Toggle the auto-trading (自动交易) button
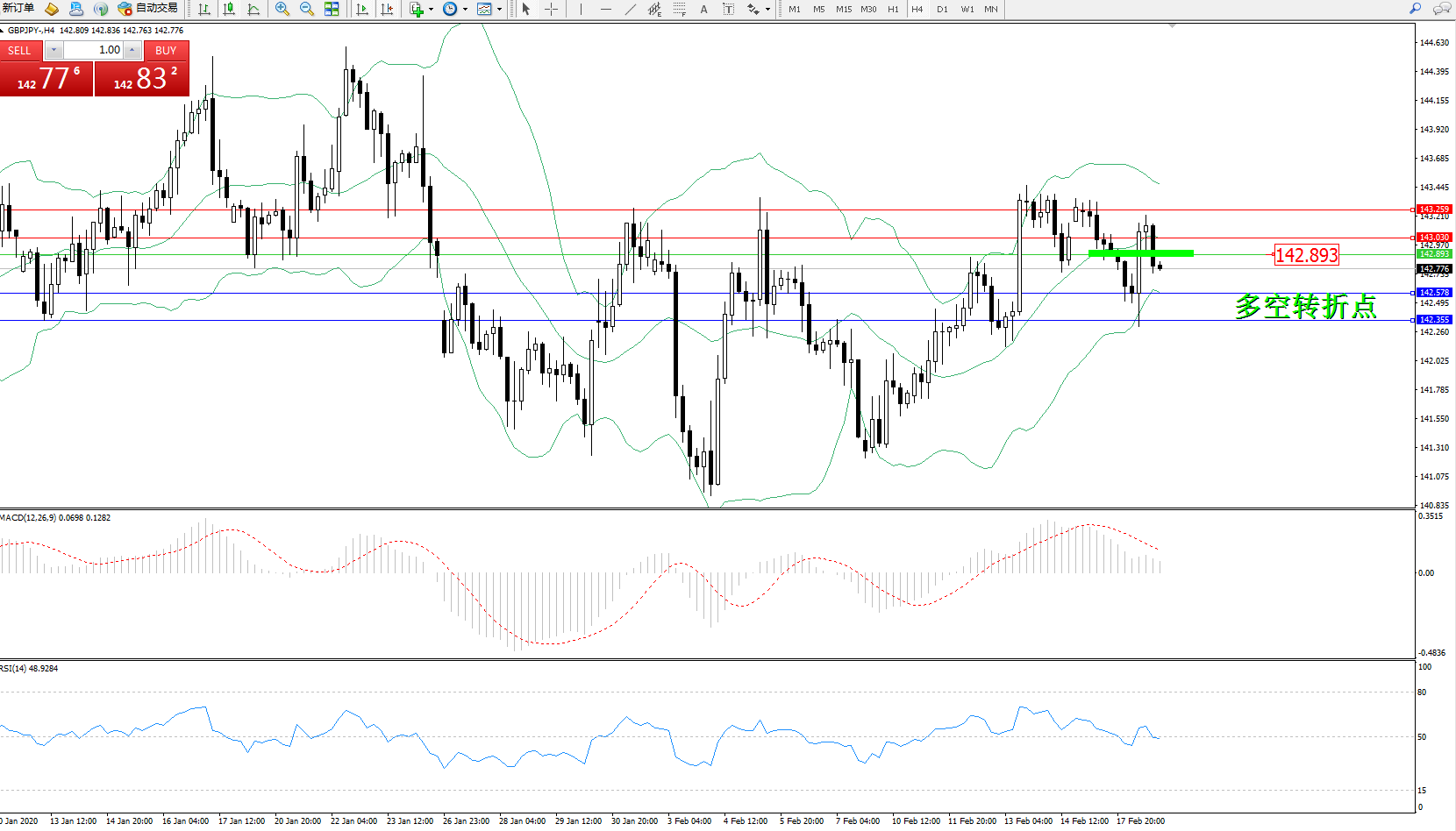The image size is (1456, 831). coord(147,9)
